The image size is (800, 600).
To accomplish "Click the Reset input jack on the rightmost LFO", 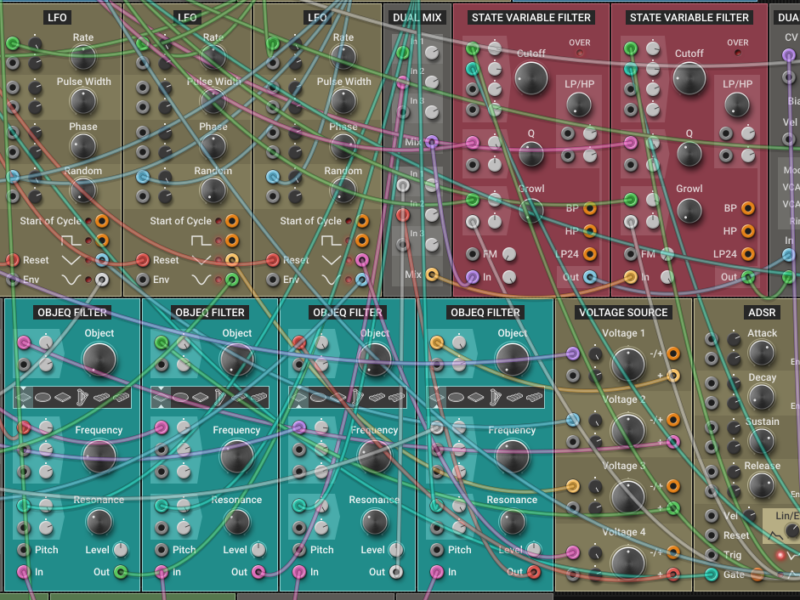I will point(272,260).
